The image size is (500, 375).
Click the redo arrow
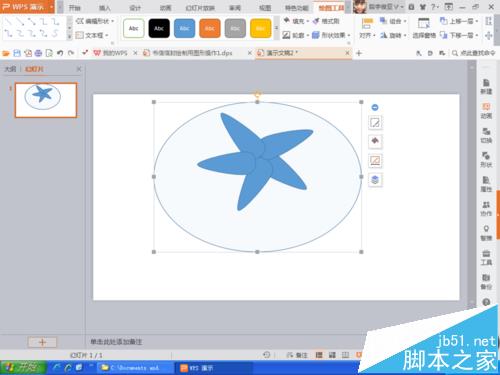(71, 53)
